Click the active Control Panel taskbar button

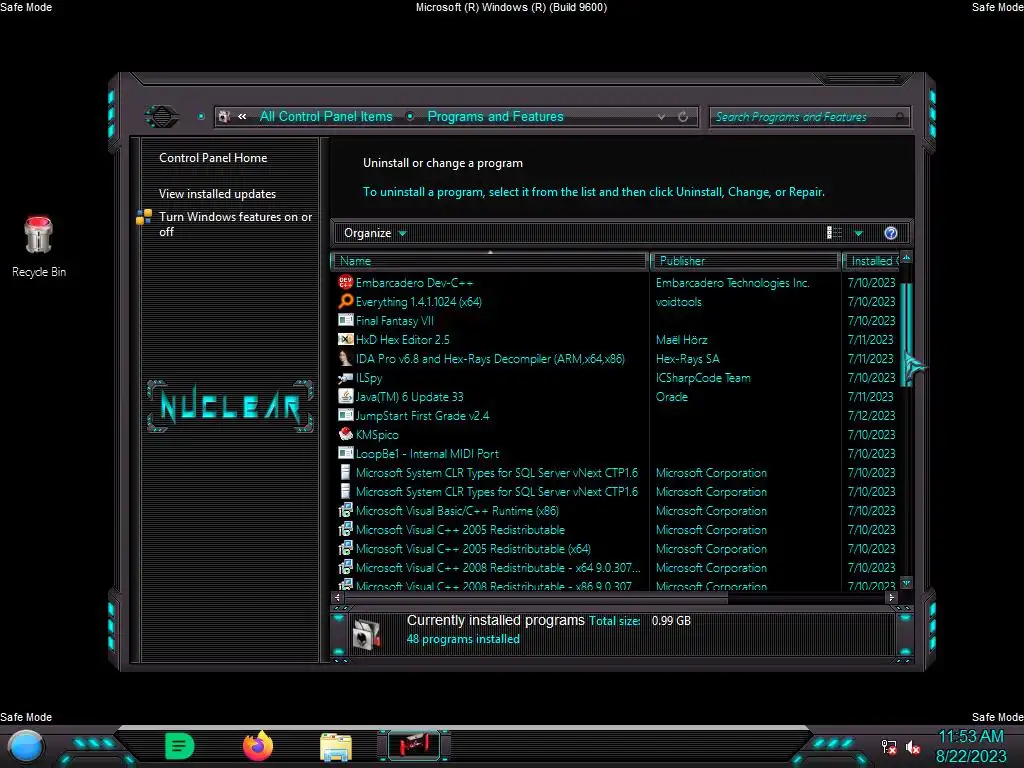coord(414,745)
